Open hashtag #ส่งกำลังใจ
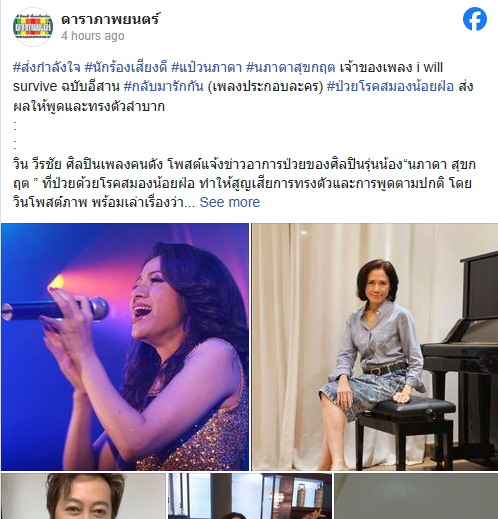The image size is (498, 519). [x=47, y=67]
